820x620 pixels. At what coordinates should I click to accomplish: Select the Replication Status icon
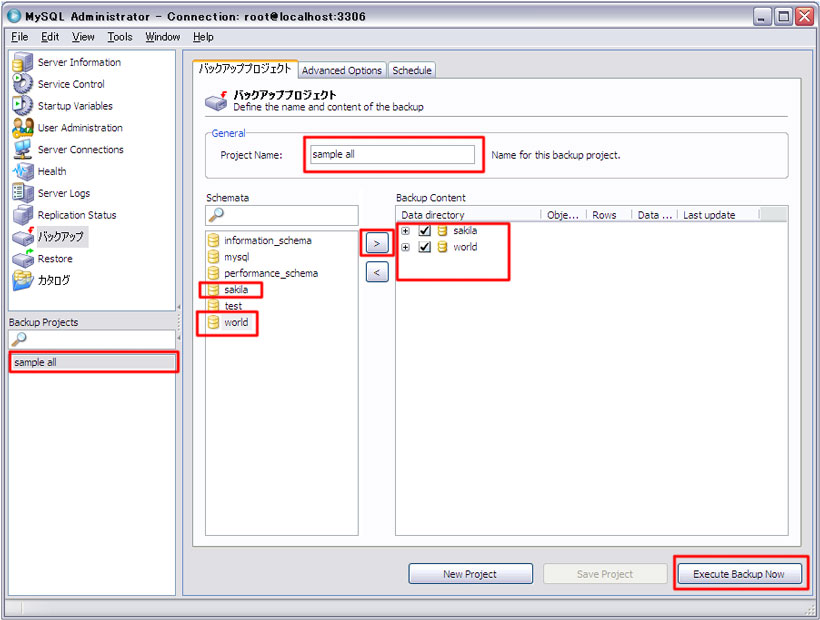pos(22,215)
